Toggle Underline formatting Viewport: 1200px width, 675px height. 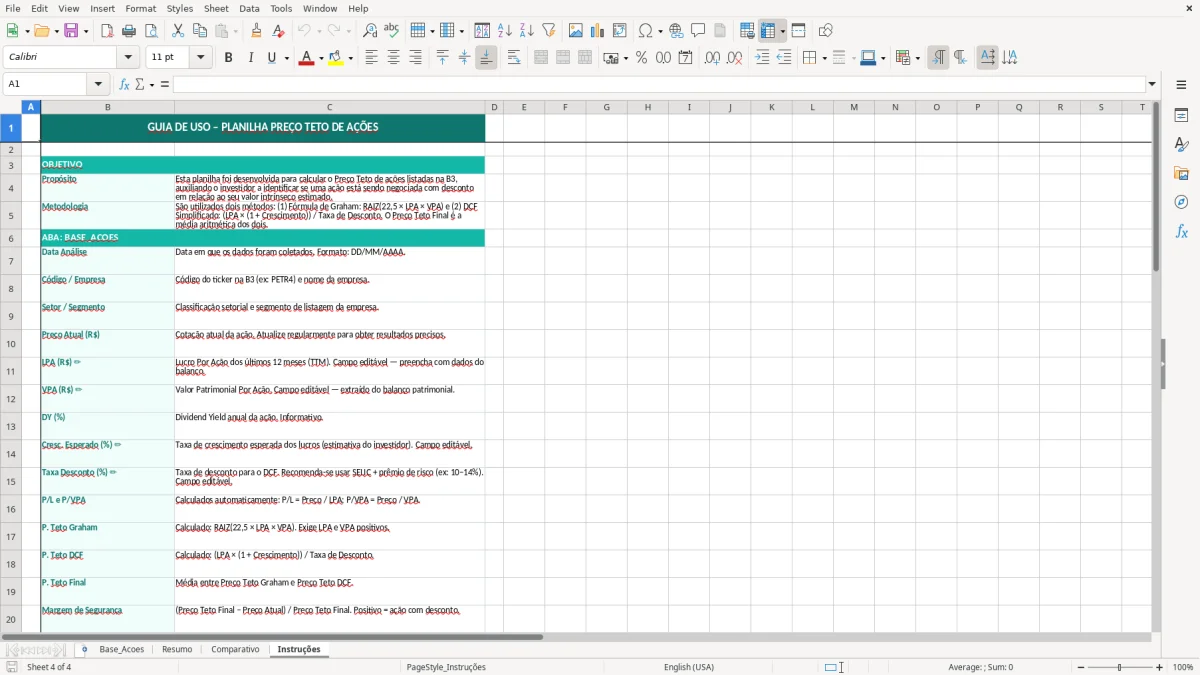(271, 58)
